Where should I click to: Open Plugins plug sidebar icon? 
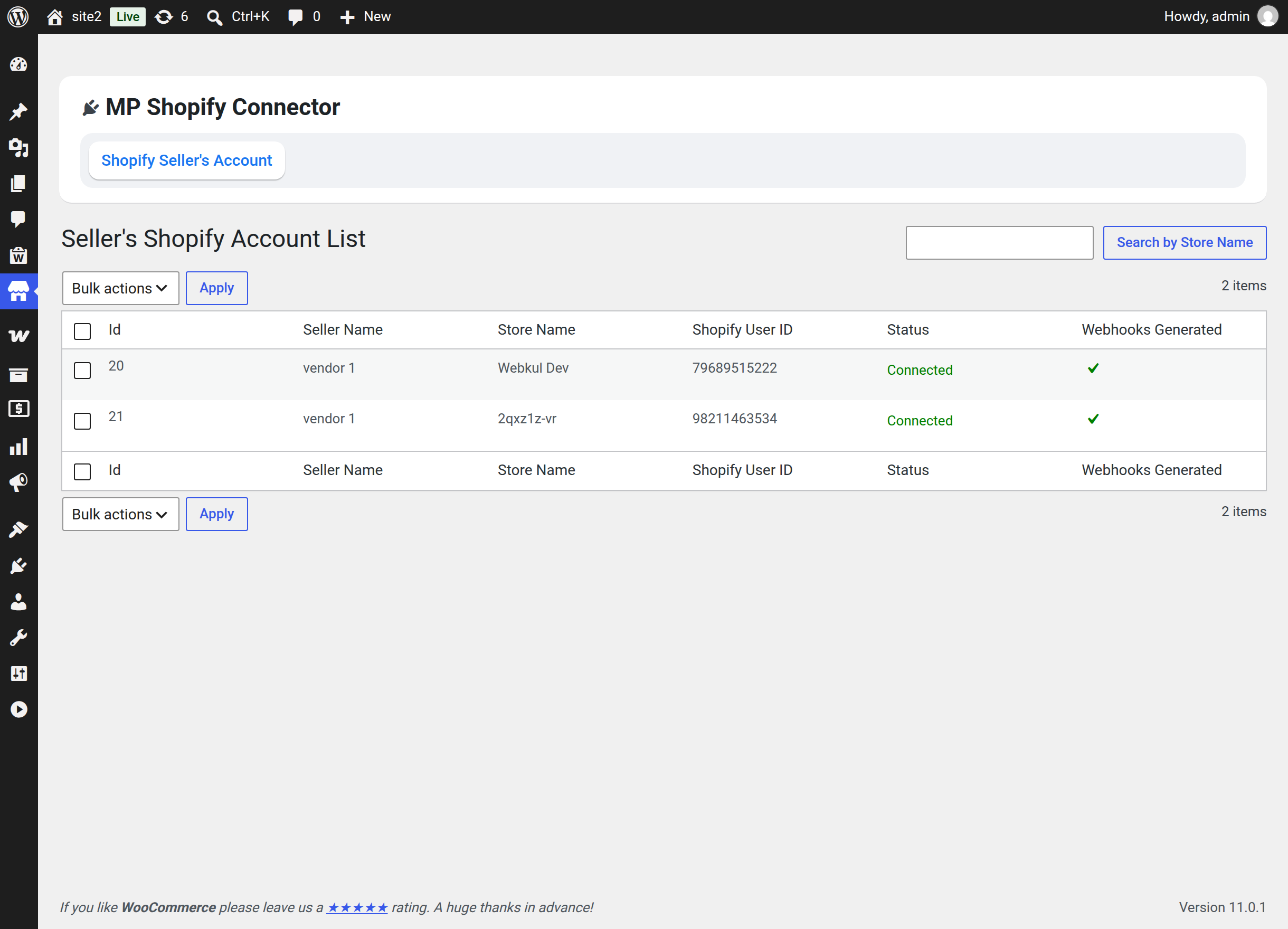pos(19,565)
